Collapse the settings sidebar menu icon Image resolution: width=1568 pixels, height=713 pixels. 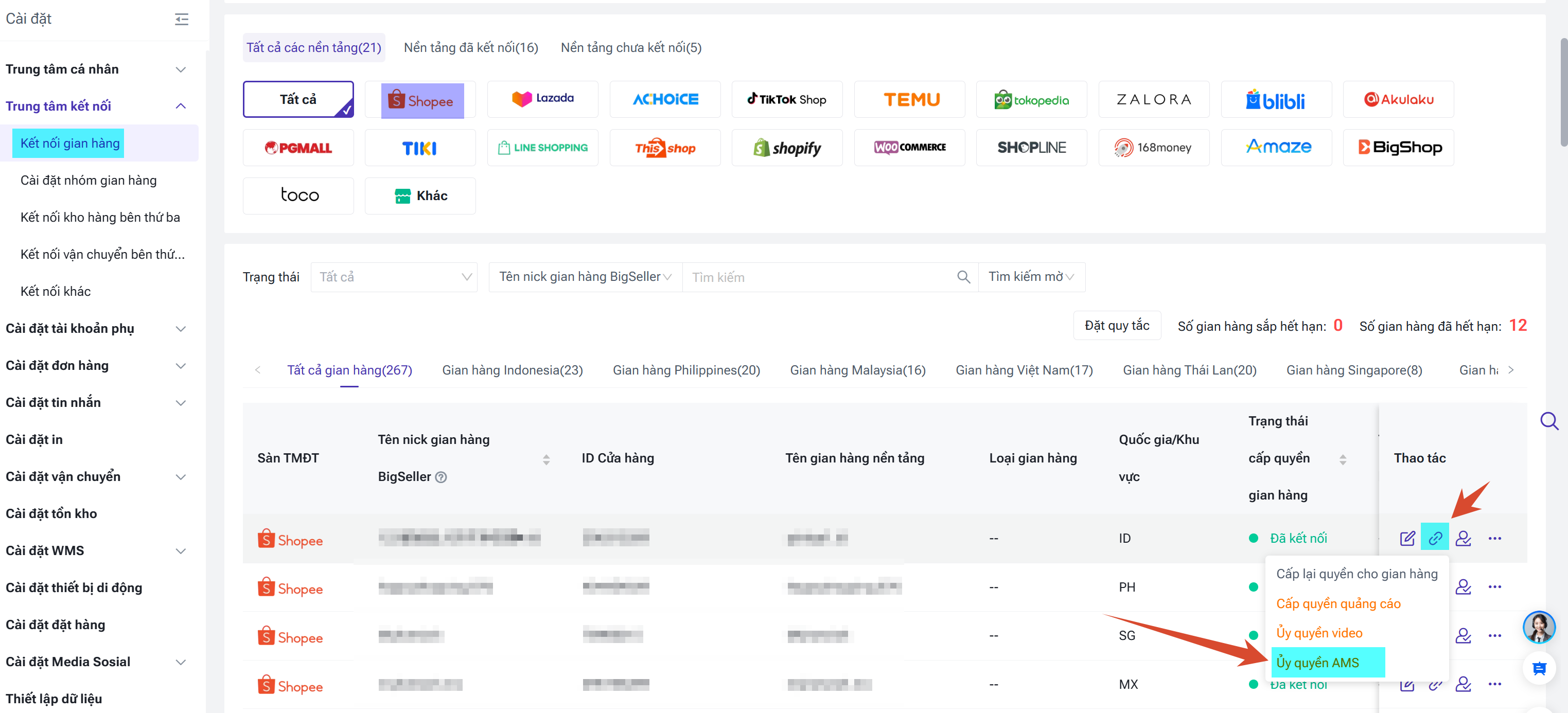(x=181, y=19)
